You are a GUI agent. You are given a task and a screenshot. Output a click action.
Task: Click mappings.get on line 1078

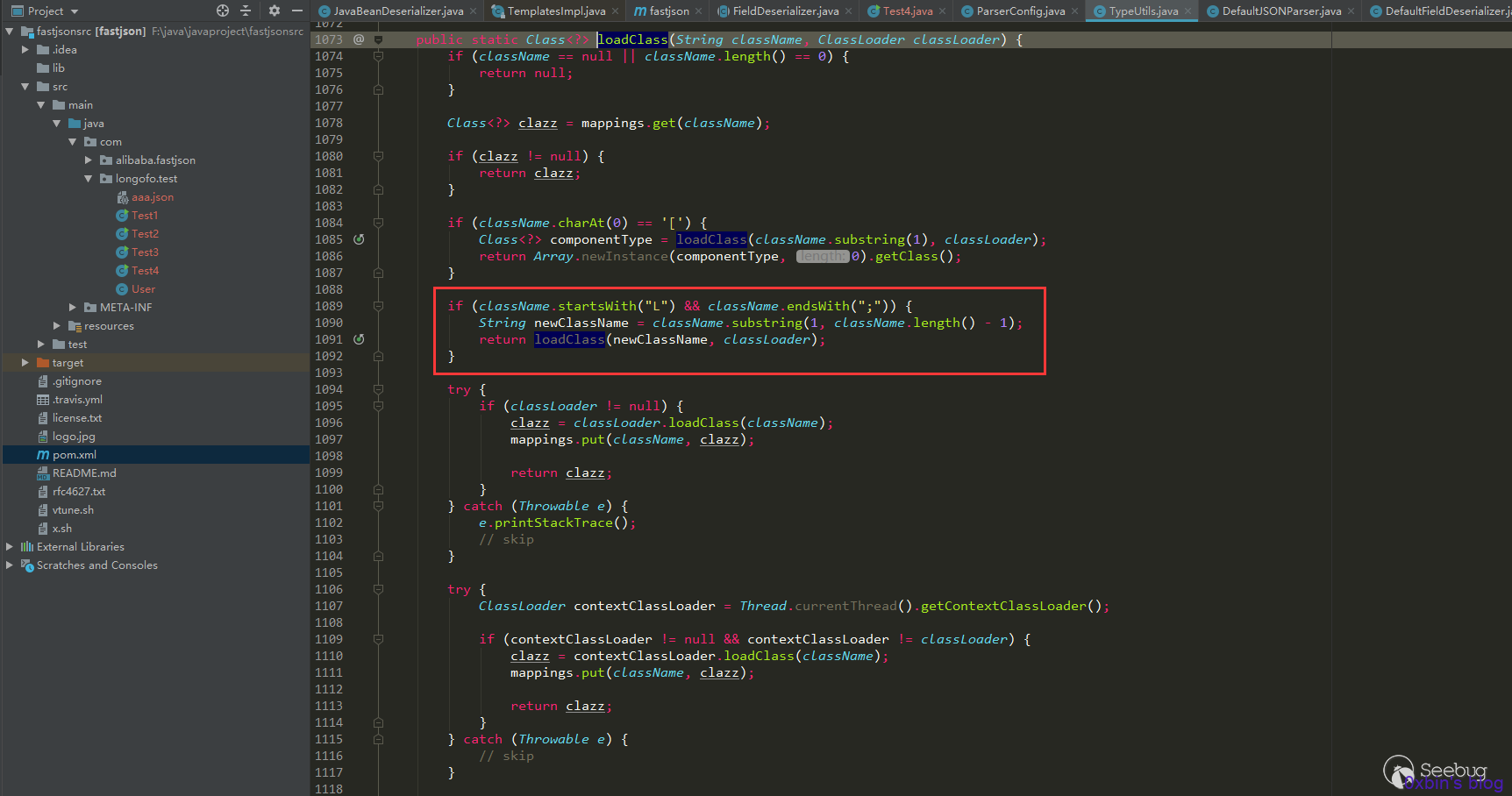(628, 123)
